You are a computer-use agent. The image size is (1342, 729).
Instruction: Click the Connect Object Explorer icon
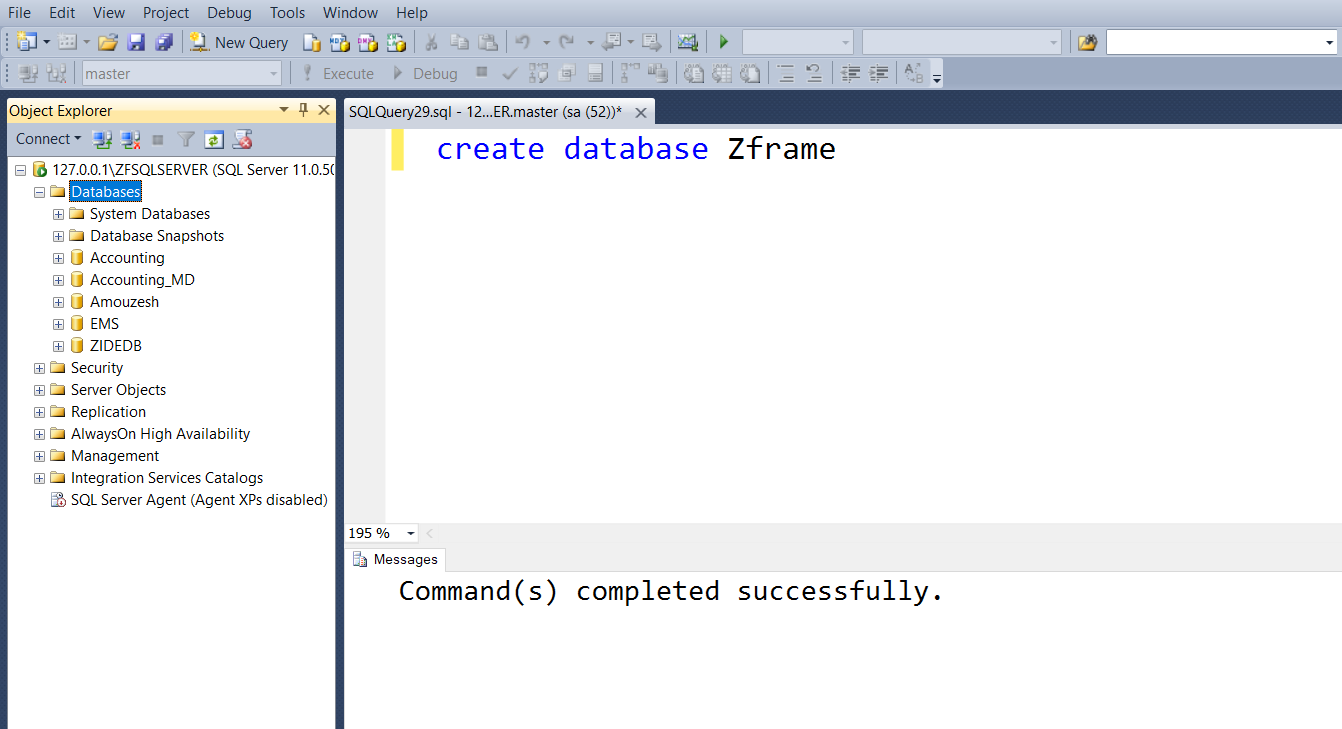(101, 139)
